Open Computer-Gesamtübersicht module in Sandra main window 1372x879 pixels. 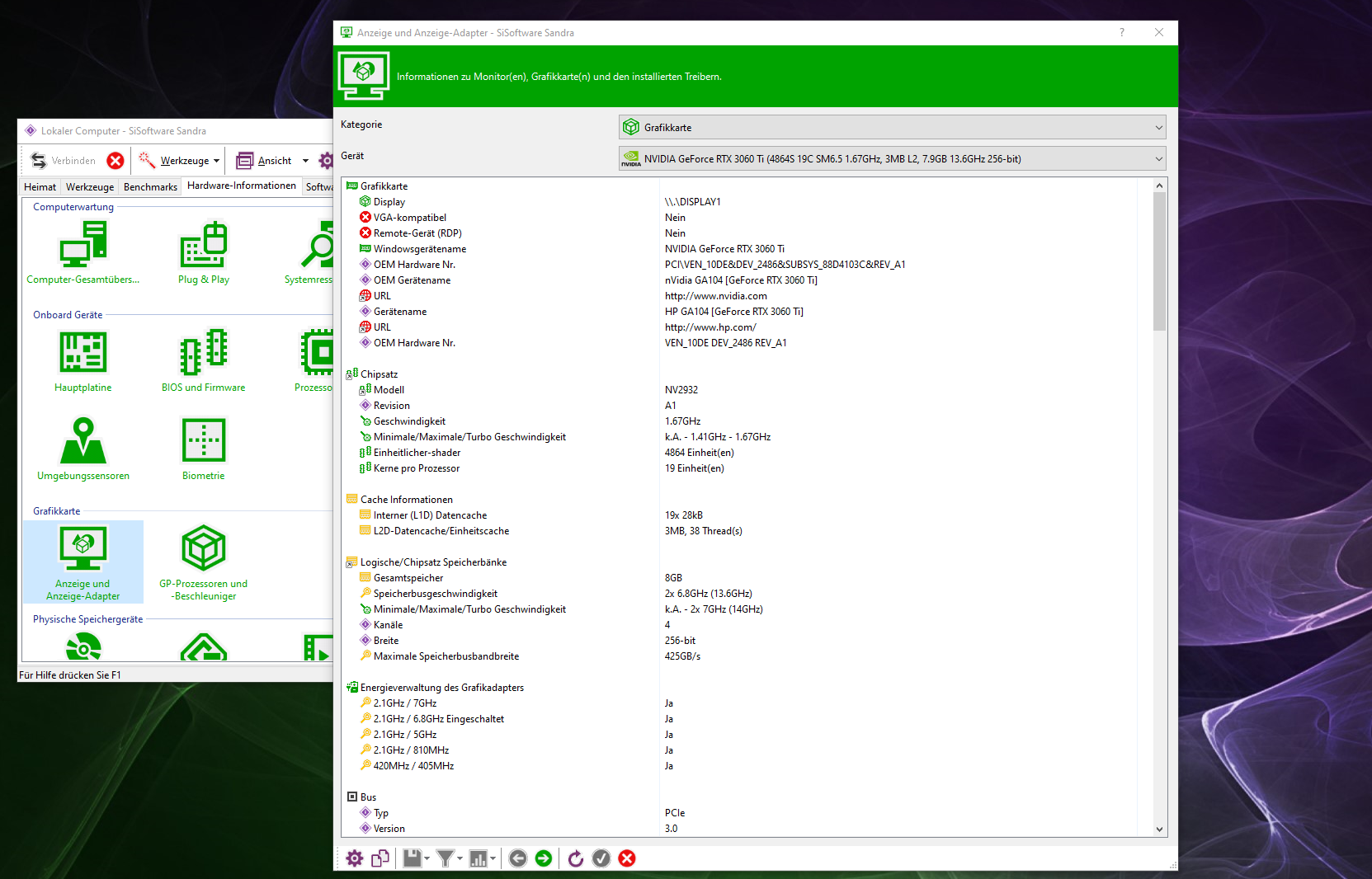tap(83, 253)
